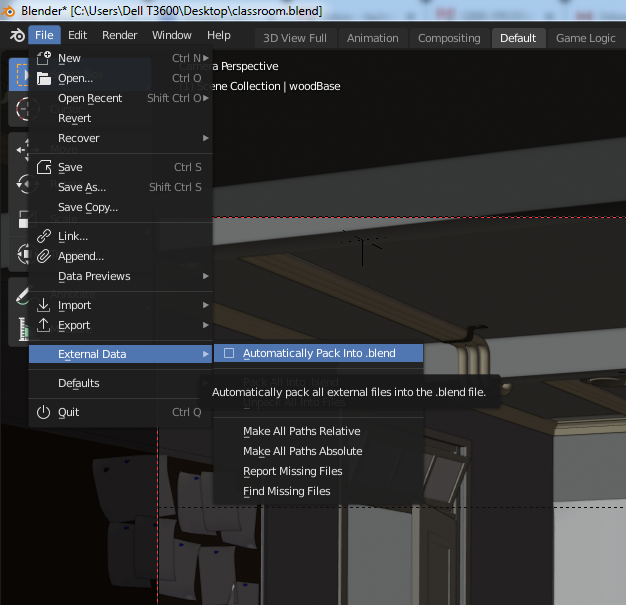Click Report Missing Files
626x605 pixels.
point(318,471)
